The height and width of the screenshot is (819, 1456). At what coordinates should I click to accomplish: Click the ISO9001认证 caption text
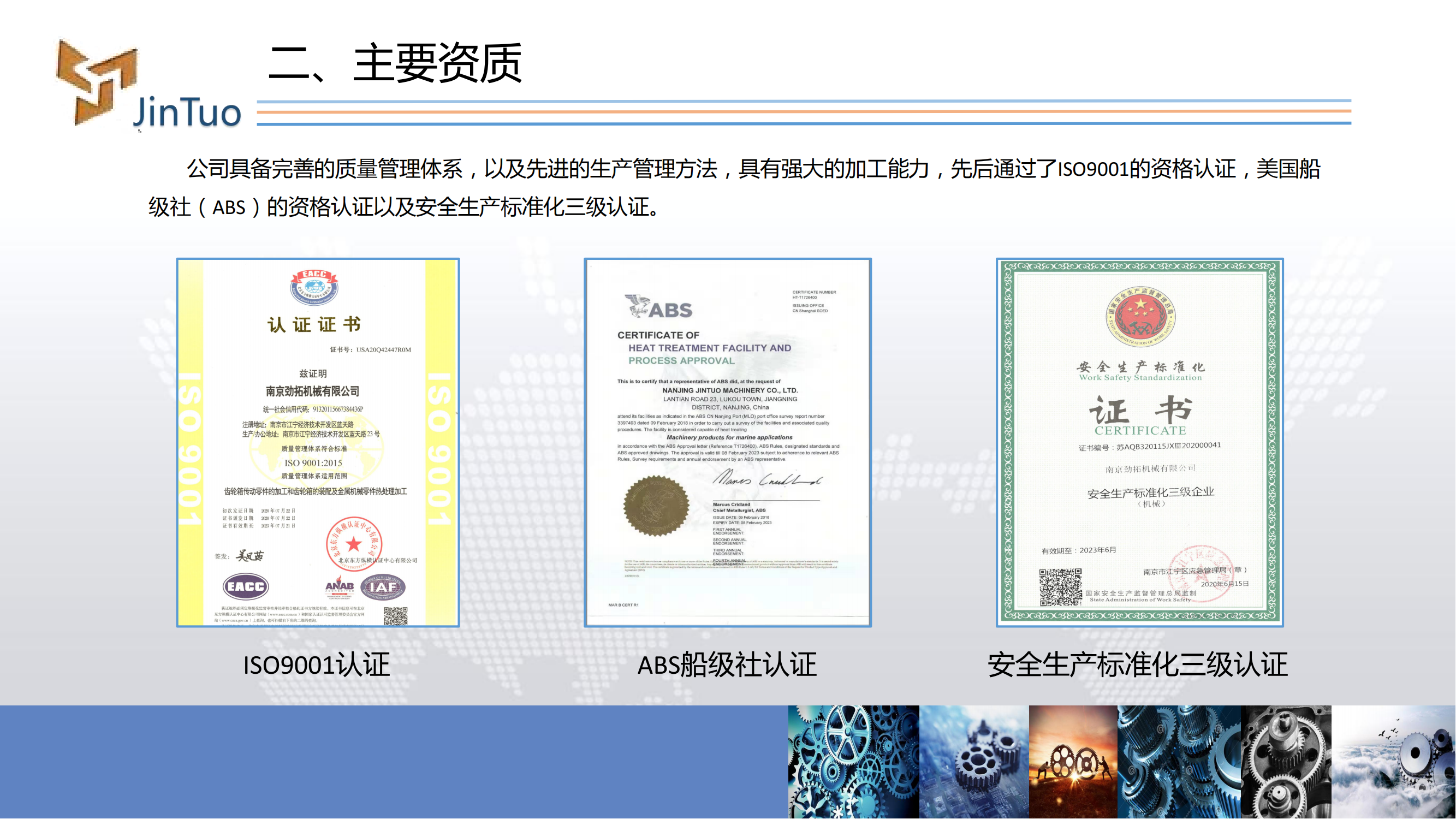click(x=316, y=664)
